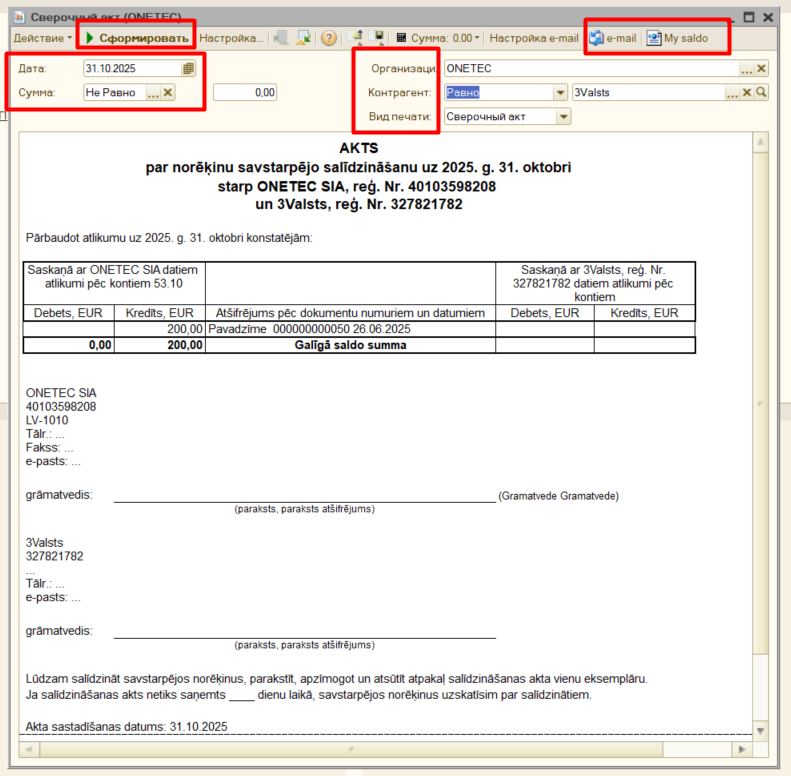Send the act via the e-mail button
This screenshot has width=791, height=776.
pyautogui.click(x=612, y=38)
